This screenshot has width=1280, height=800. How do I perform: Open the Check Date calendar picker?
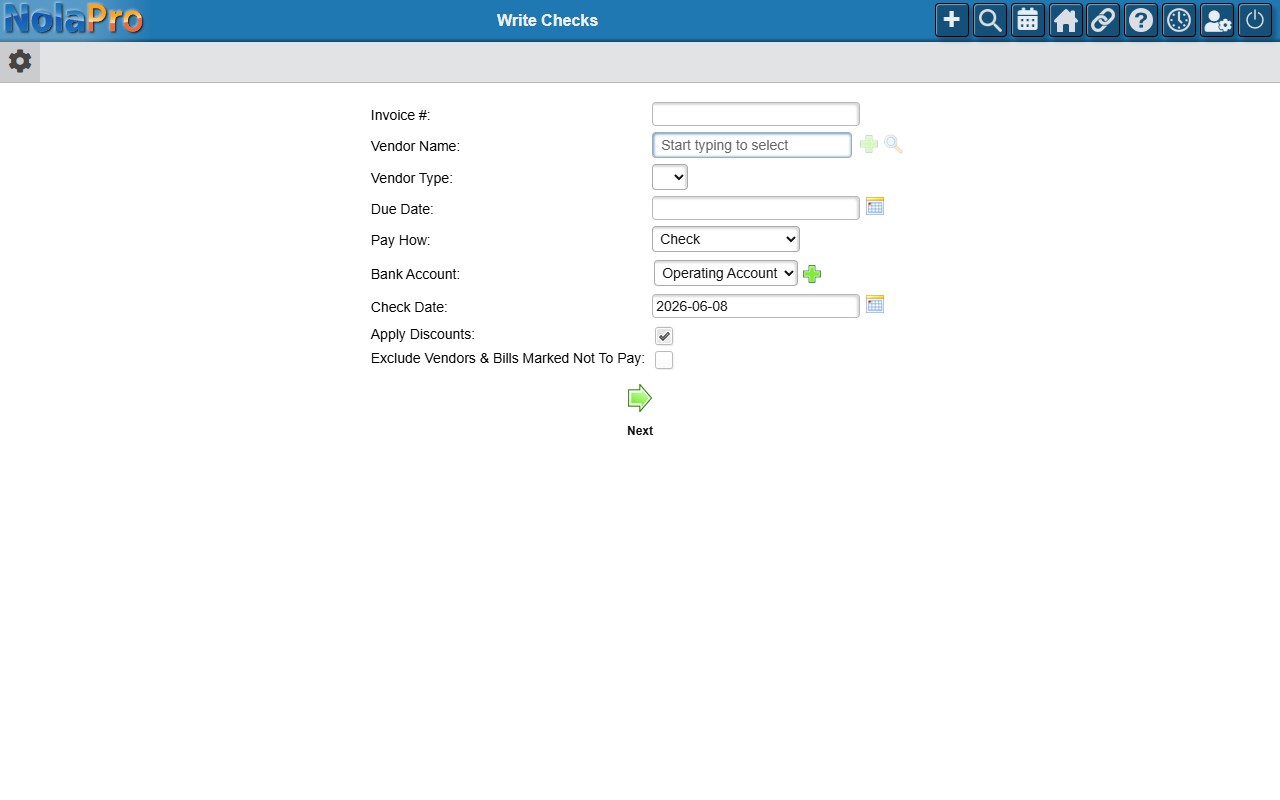[875, 304]
